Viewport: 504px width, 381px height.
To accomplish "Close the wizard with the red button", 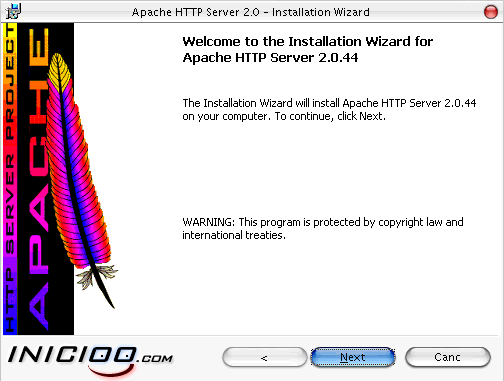I will (x=490, y=12).
